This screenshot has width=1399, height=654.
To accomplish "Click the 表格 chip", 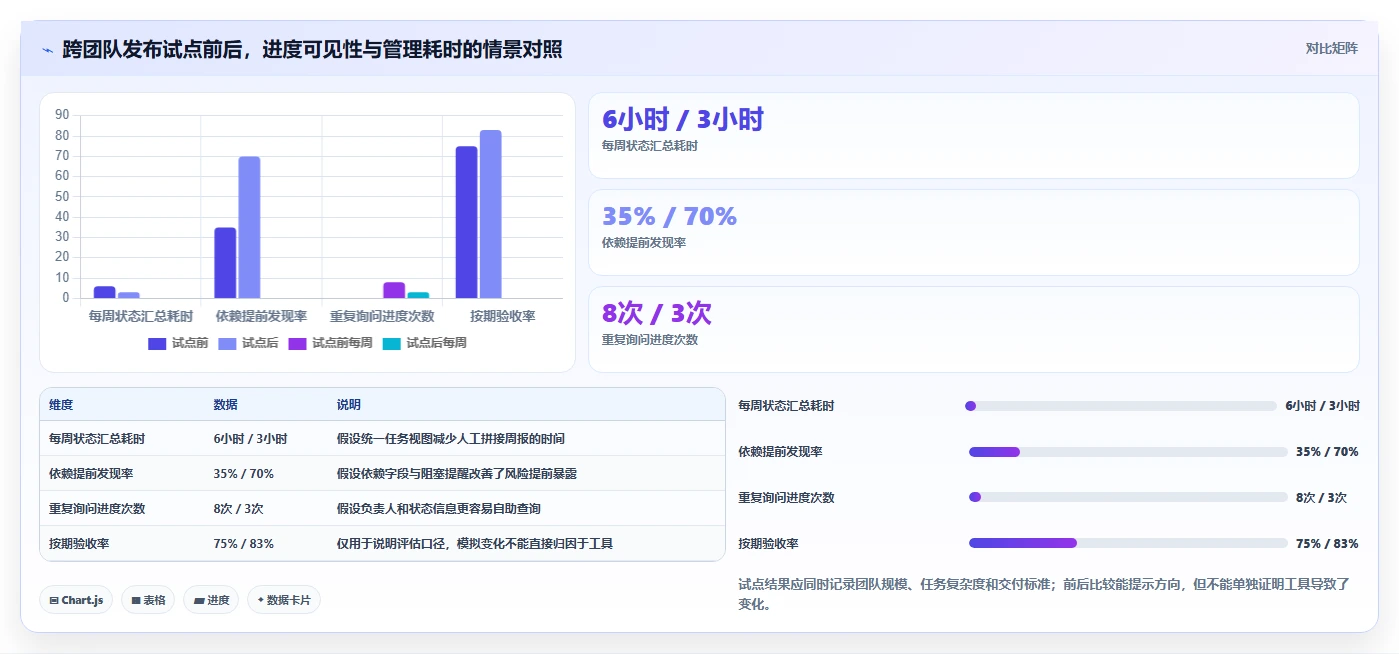I will [x=148, y=600].
